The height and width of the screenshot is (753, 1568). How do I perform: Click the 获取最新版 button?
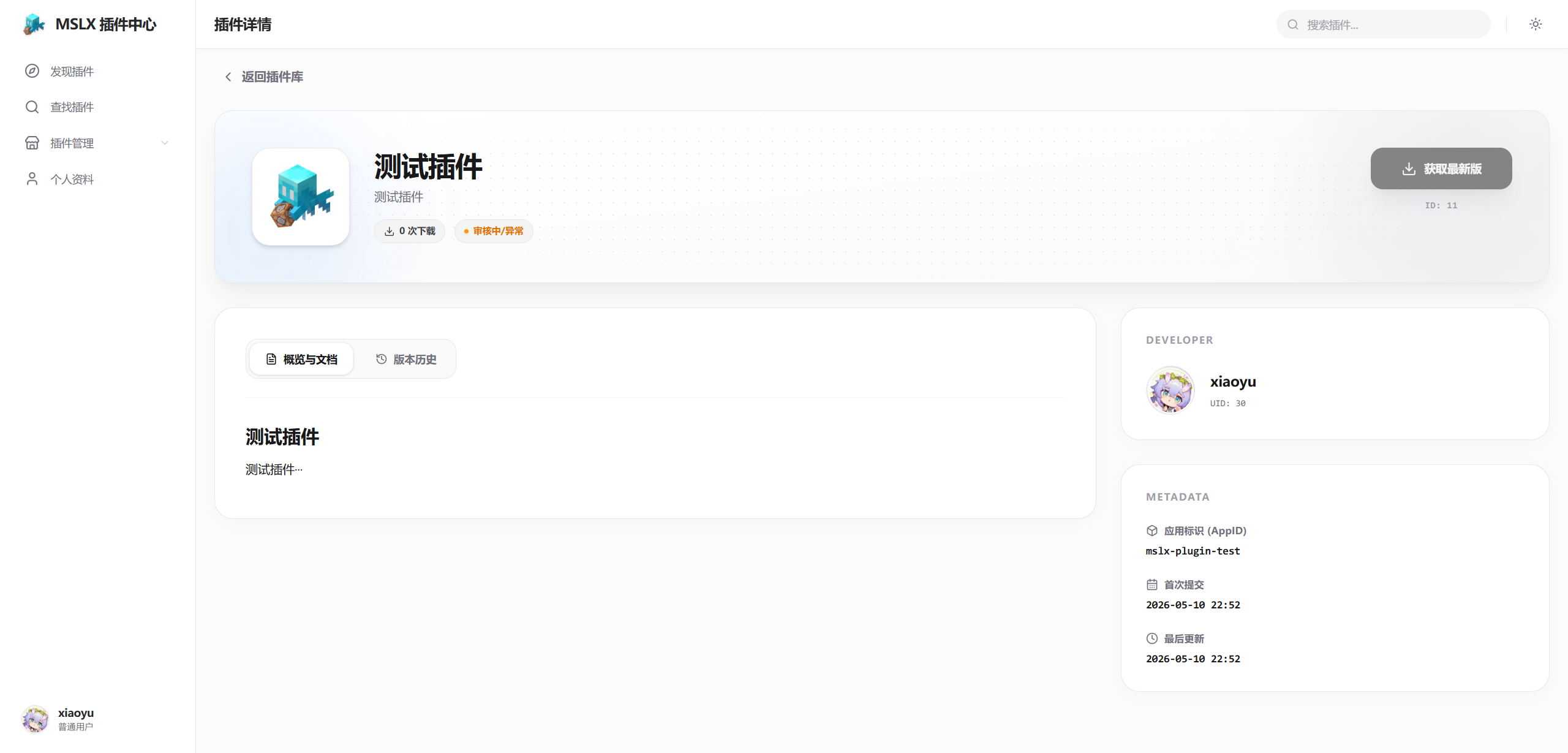1441,168
